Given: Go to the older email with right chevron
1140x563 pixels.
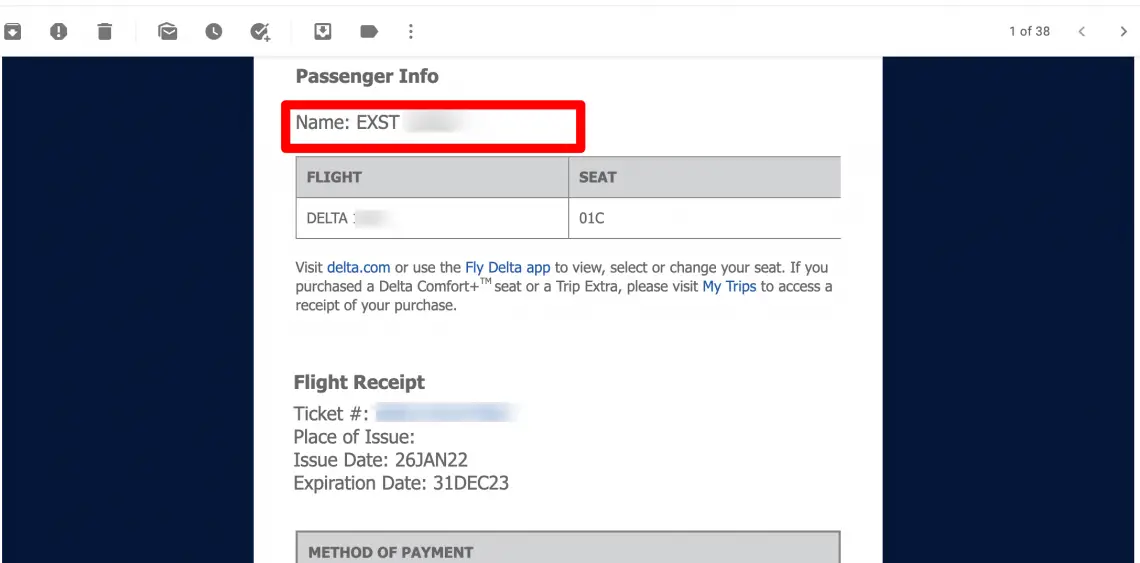Looking at the screenshot, I should pos(1123,31).
